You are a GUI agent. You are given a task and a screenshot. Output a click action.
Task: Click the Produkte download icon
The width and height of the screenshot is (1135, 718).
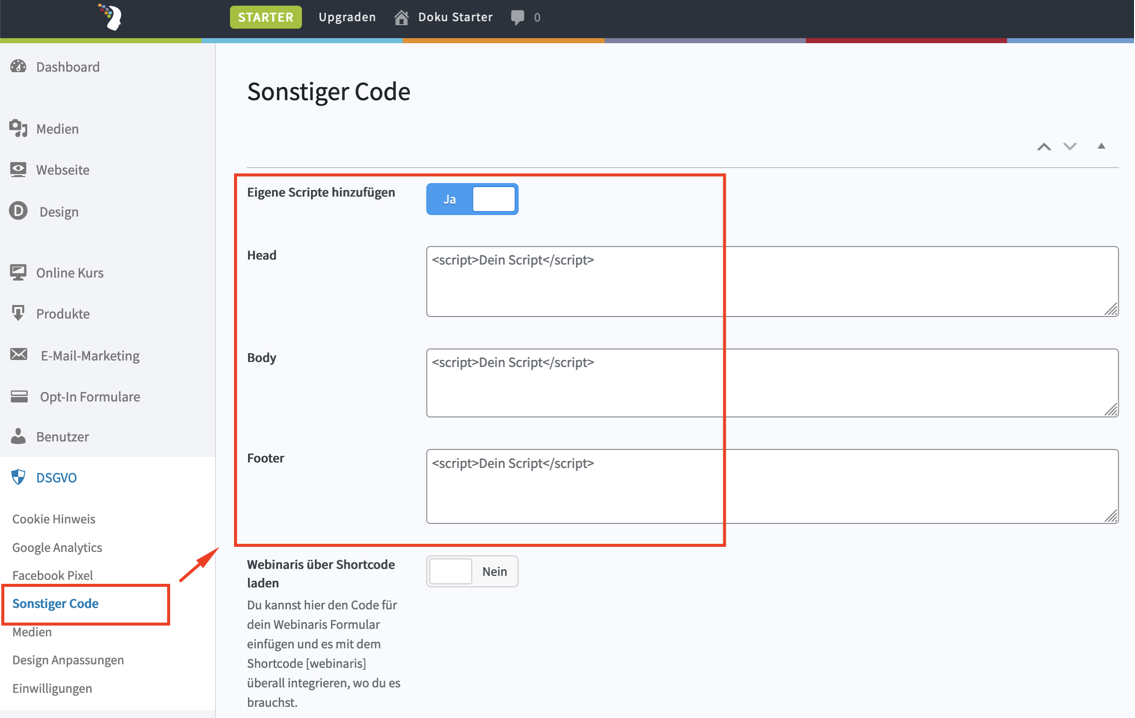pos(18,313)
